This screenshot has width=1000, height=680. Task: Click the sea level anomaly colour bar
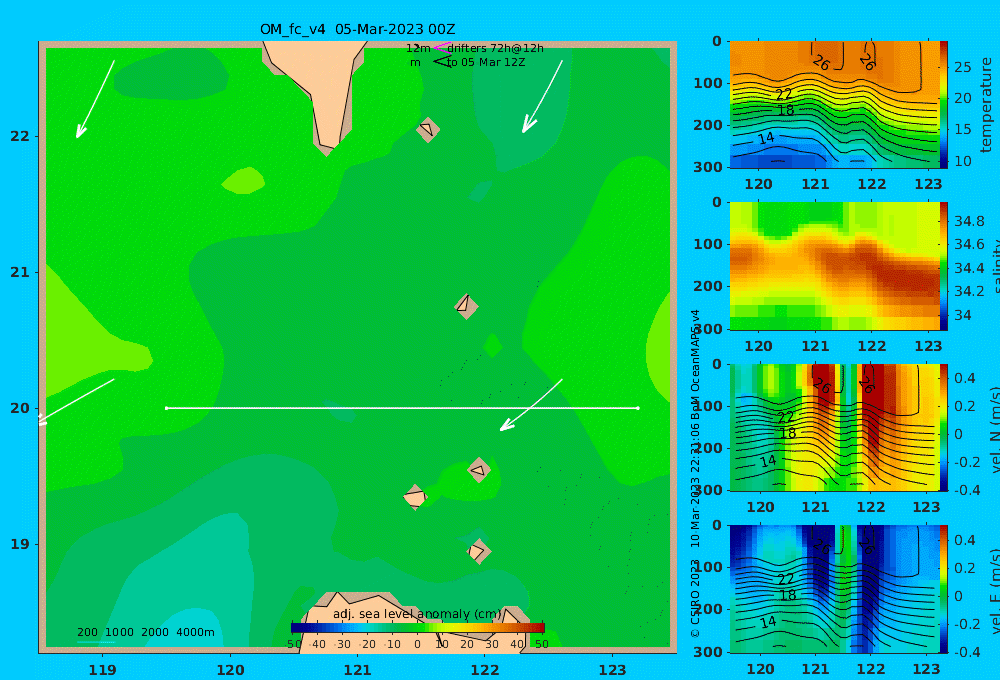pos(418,628)
